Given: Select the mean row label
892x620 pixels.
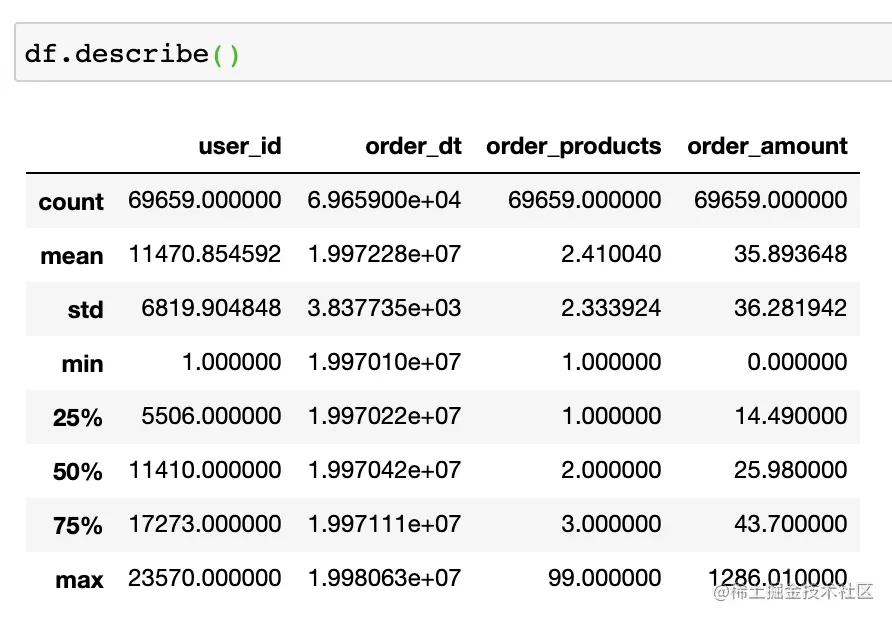Looking at the screenshot, I should [72, 256].
